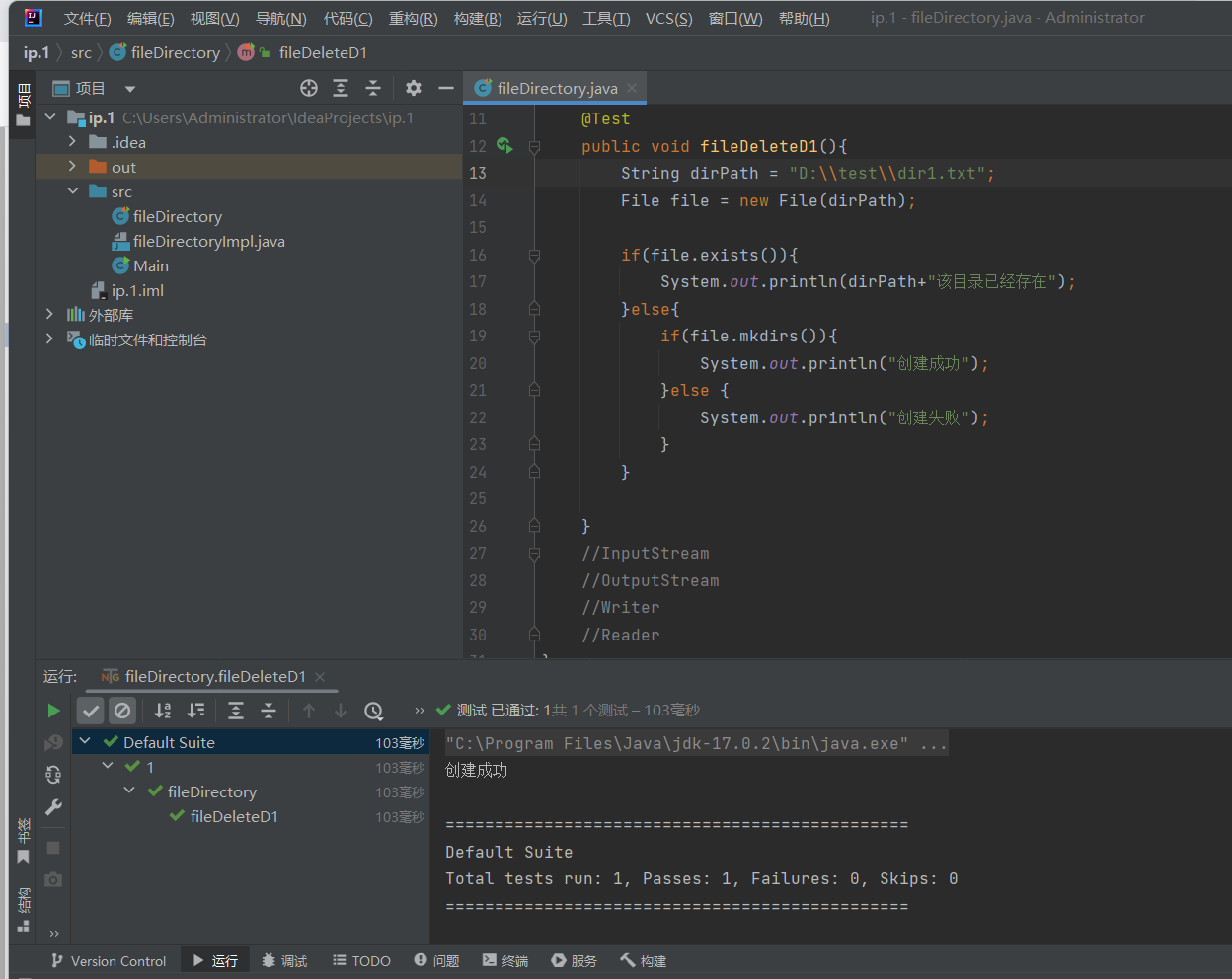Switch to the 终端 tool window tab
The height and width of the screenshot is (979, 1232).
coord(505,961)
